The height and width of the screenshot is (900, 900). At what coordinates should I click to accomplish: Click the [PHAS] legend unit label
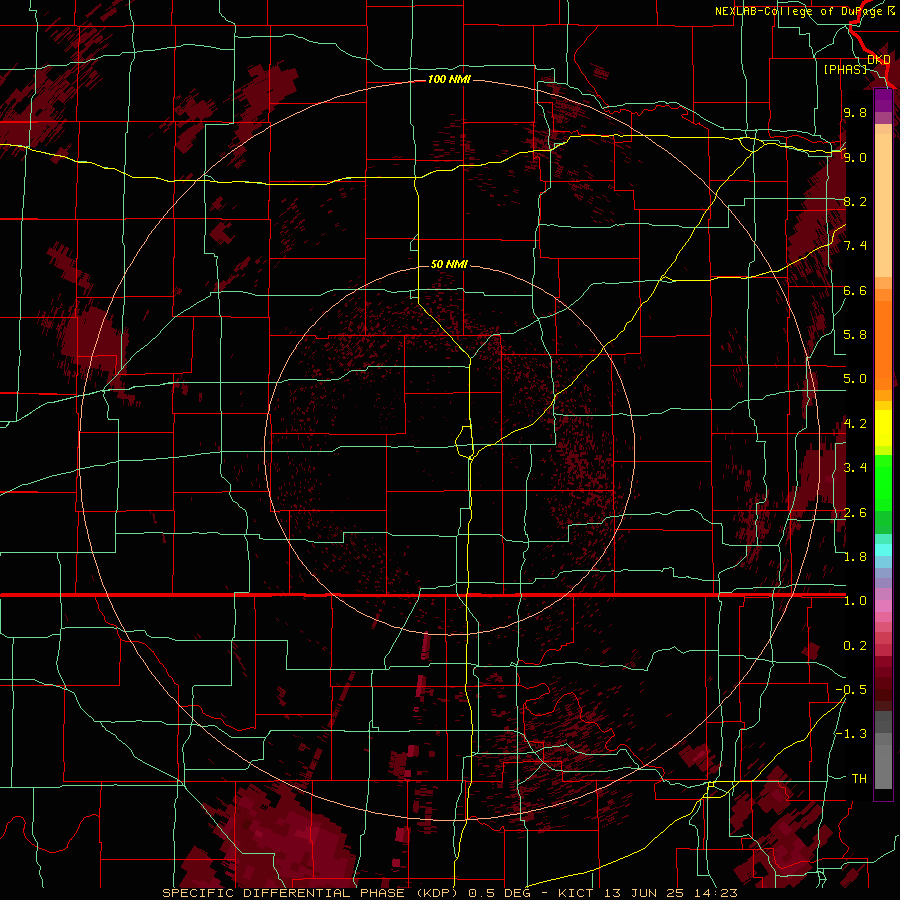click(845, 69)
